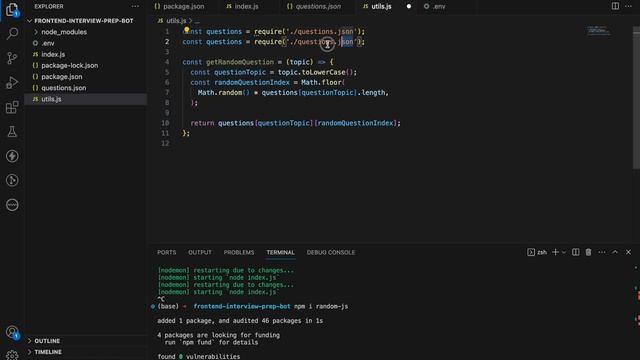Click 'randomQuestionIndex' declaration on line 6
The image size is (640, 360).
(x=252, y=82)
